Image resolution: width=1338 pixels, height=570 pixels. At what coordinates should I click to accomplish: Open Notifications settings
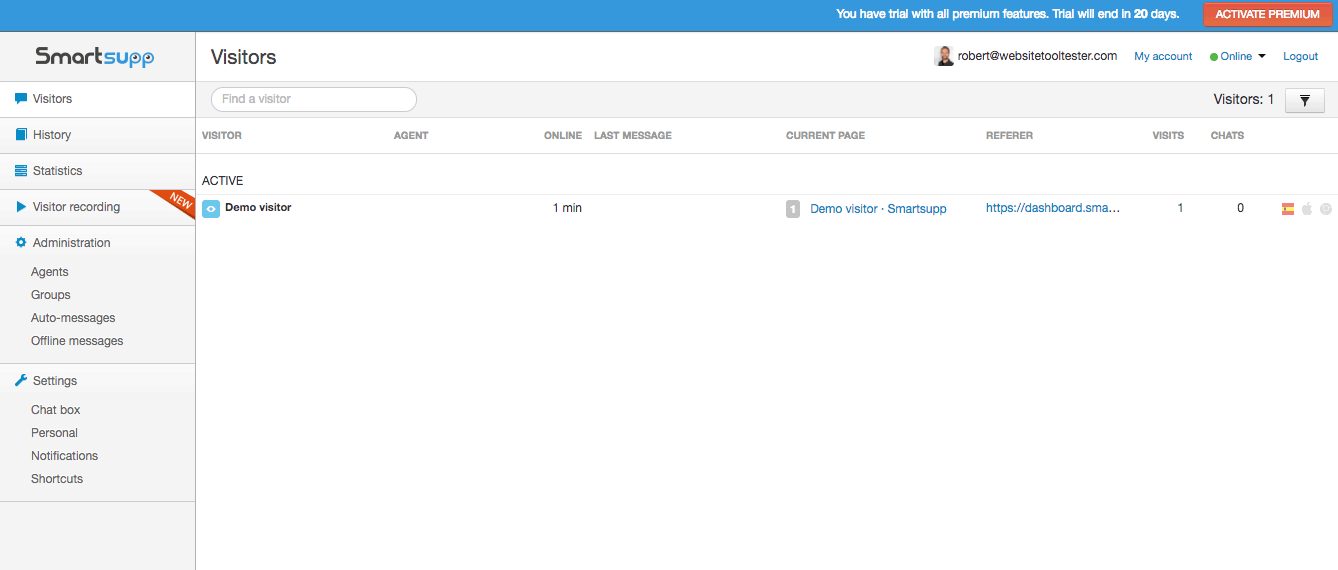pyautogui.click(x=65, y=456)
